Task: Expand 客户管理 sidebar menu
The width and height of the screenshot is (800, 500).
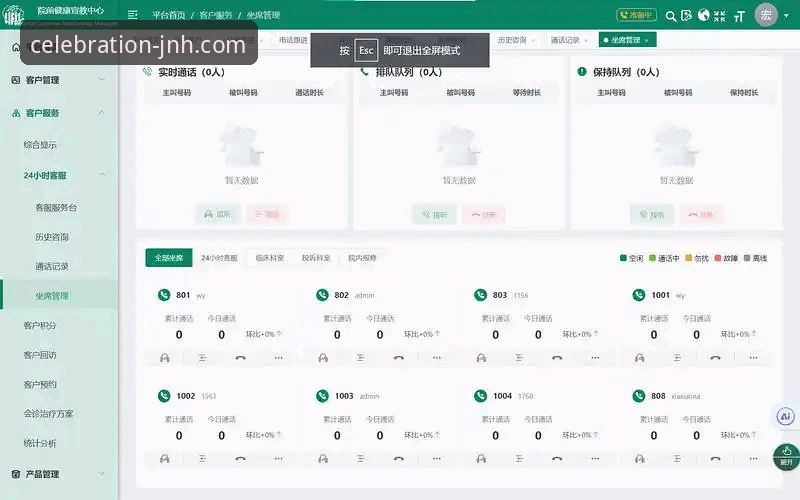Action: pos(59,80)
